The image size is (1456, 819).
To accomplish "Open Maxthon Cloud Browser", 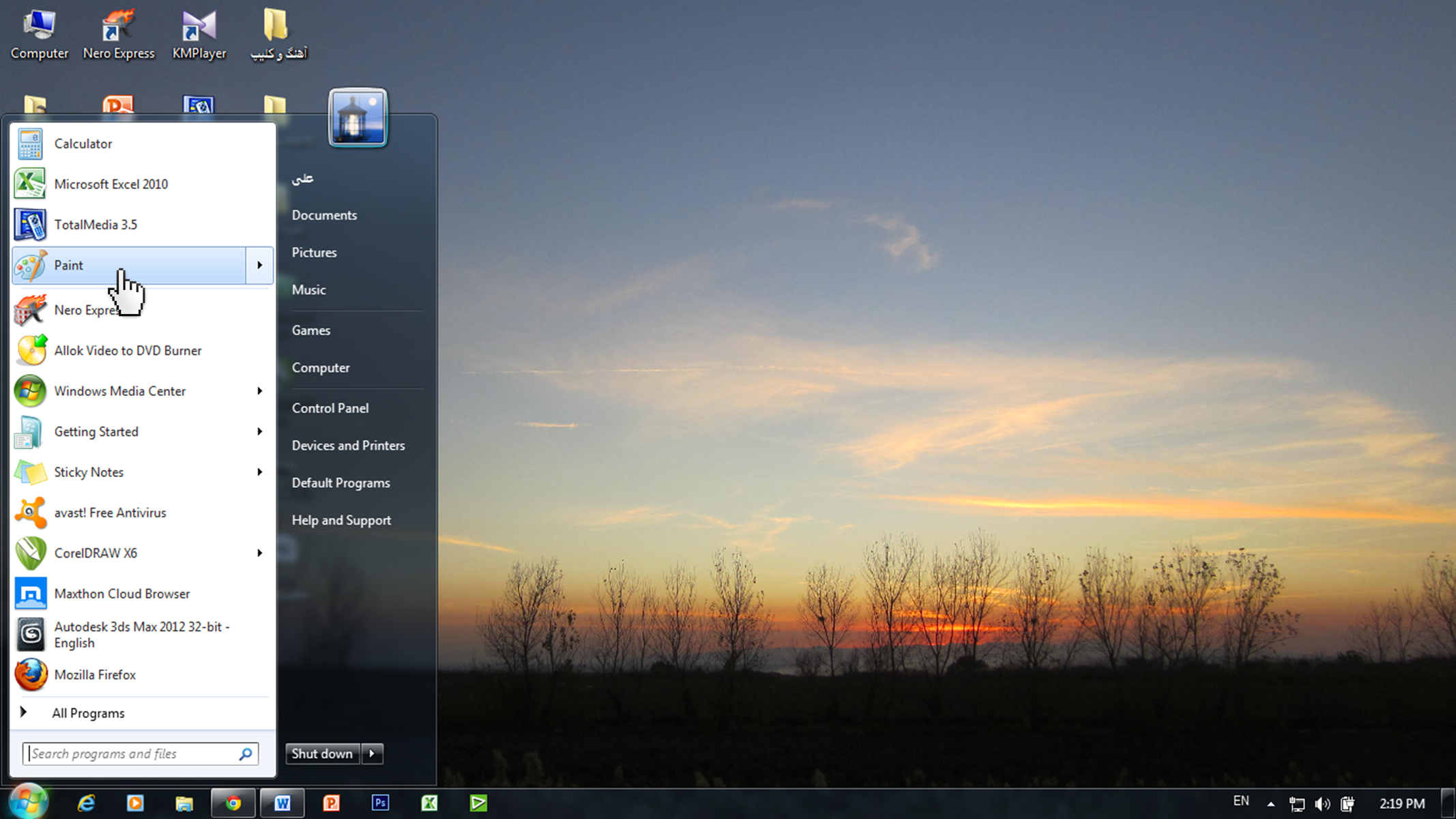I will point(121,594).
